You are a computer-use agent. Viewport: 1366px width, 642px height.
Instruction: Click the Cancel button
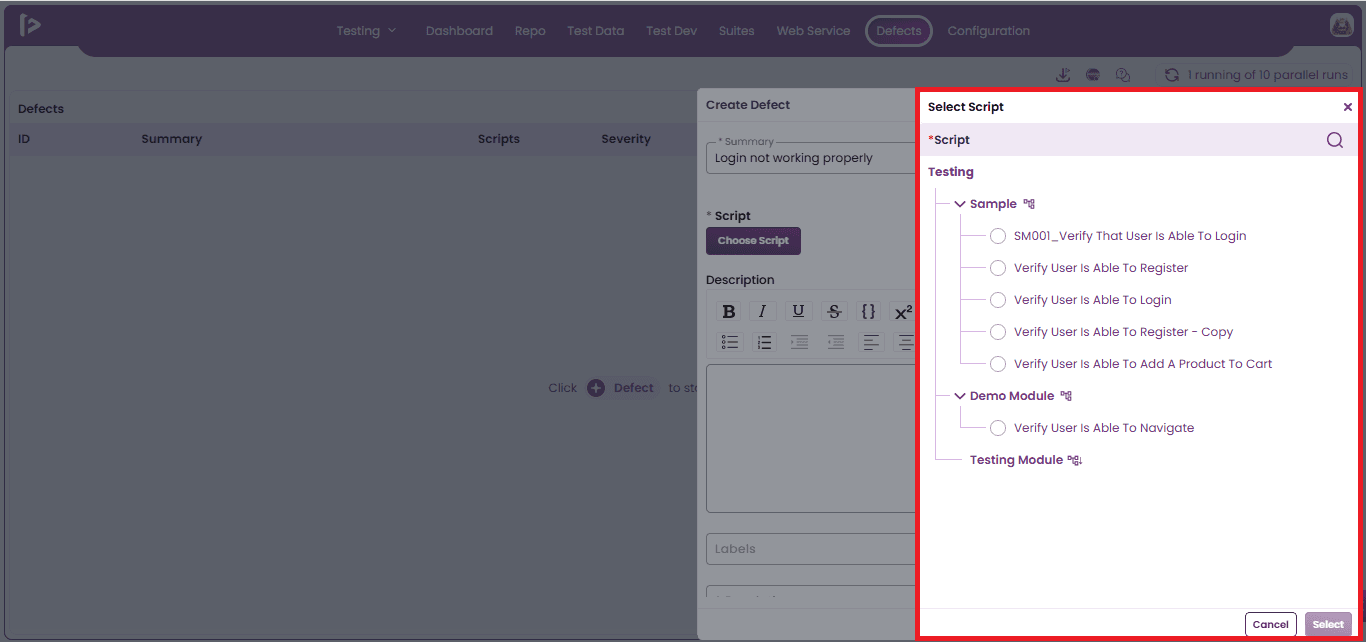(x=1270, y=624)
